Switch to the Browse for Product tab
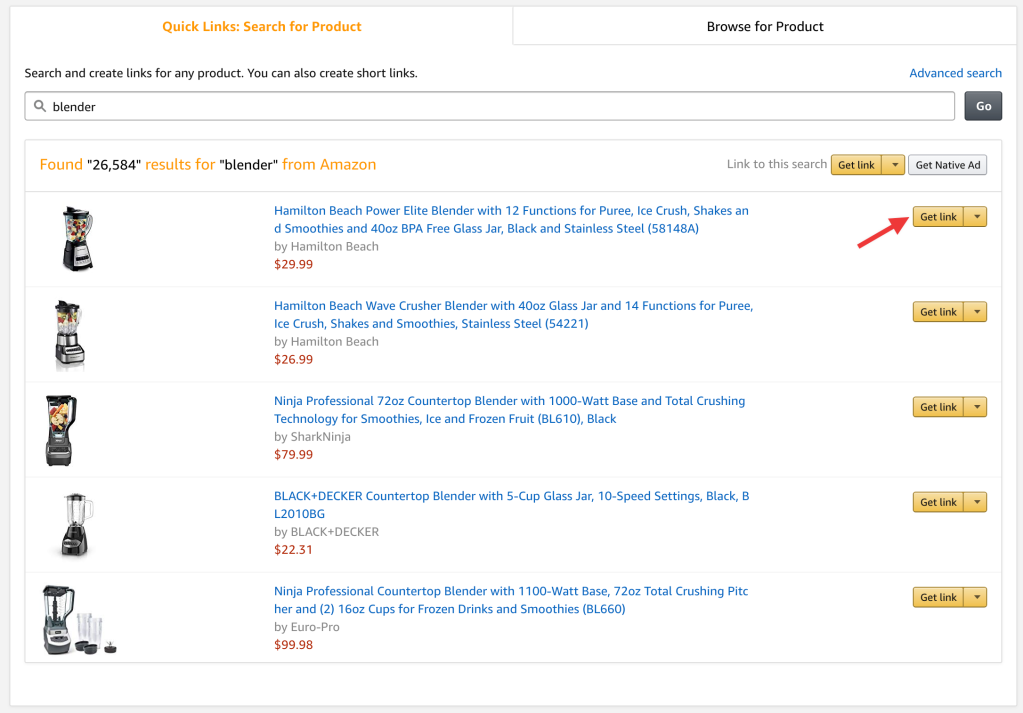The width and height of the screenshot is (1023, 713). 765,26
